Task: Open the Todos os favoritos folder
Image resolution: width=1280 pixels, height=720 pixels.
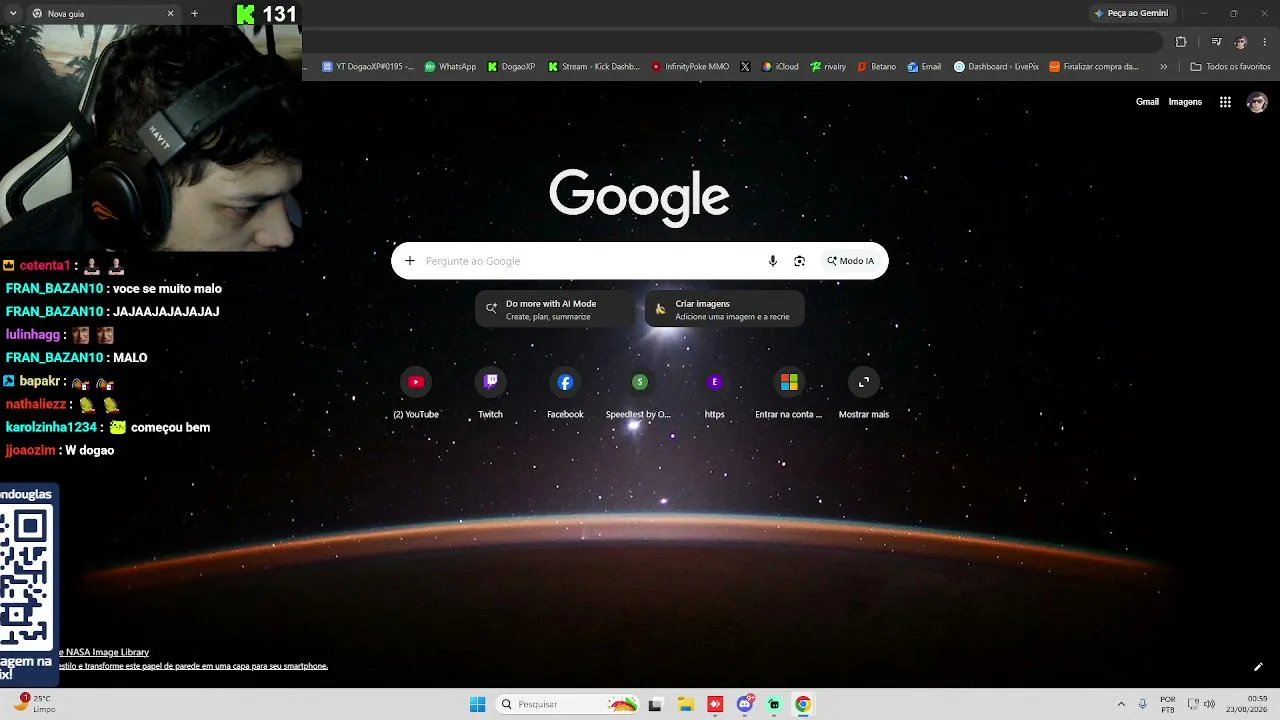Action: pos(1231,67)
